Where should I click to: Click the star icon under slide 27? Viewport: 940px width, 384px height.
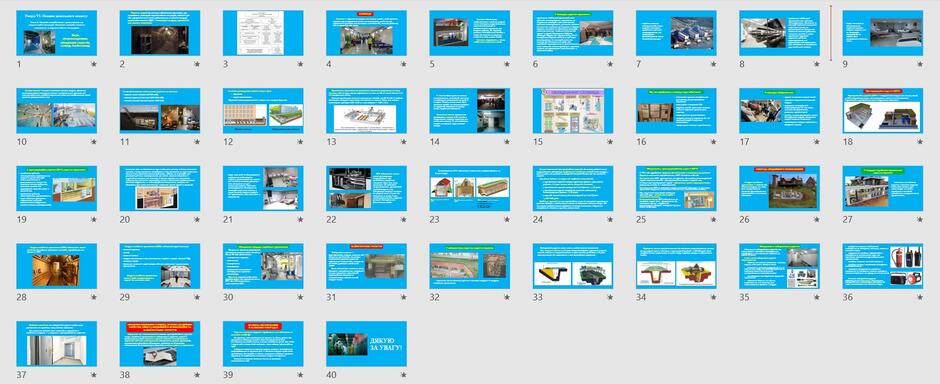(x=920, y=220)
